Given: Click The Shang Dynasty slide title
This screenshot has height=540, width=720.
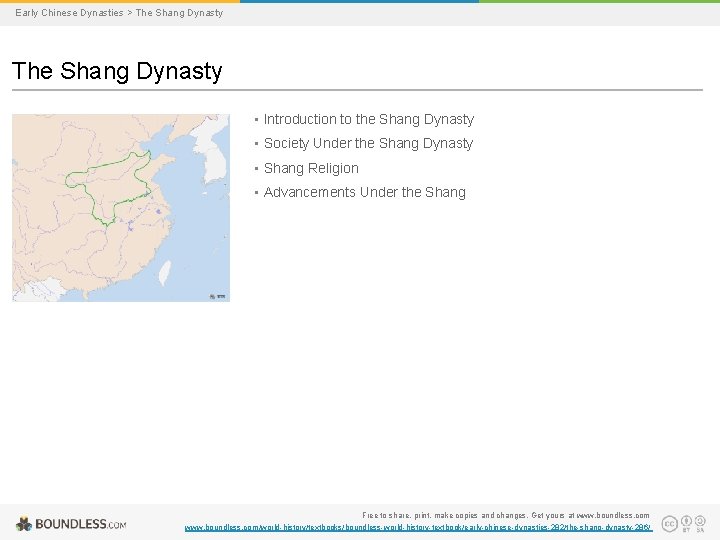Looking at the screenshot, I should (x=117, y=71).
